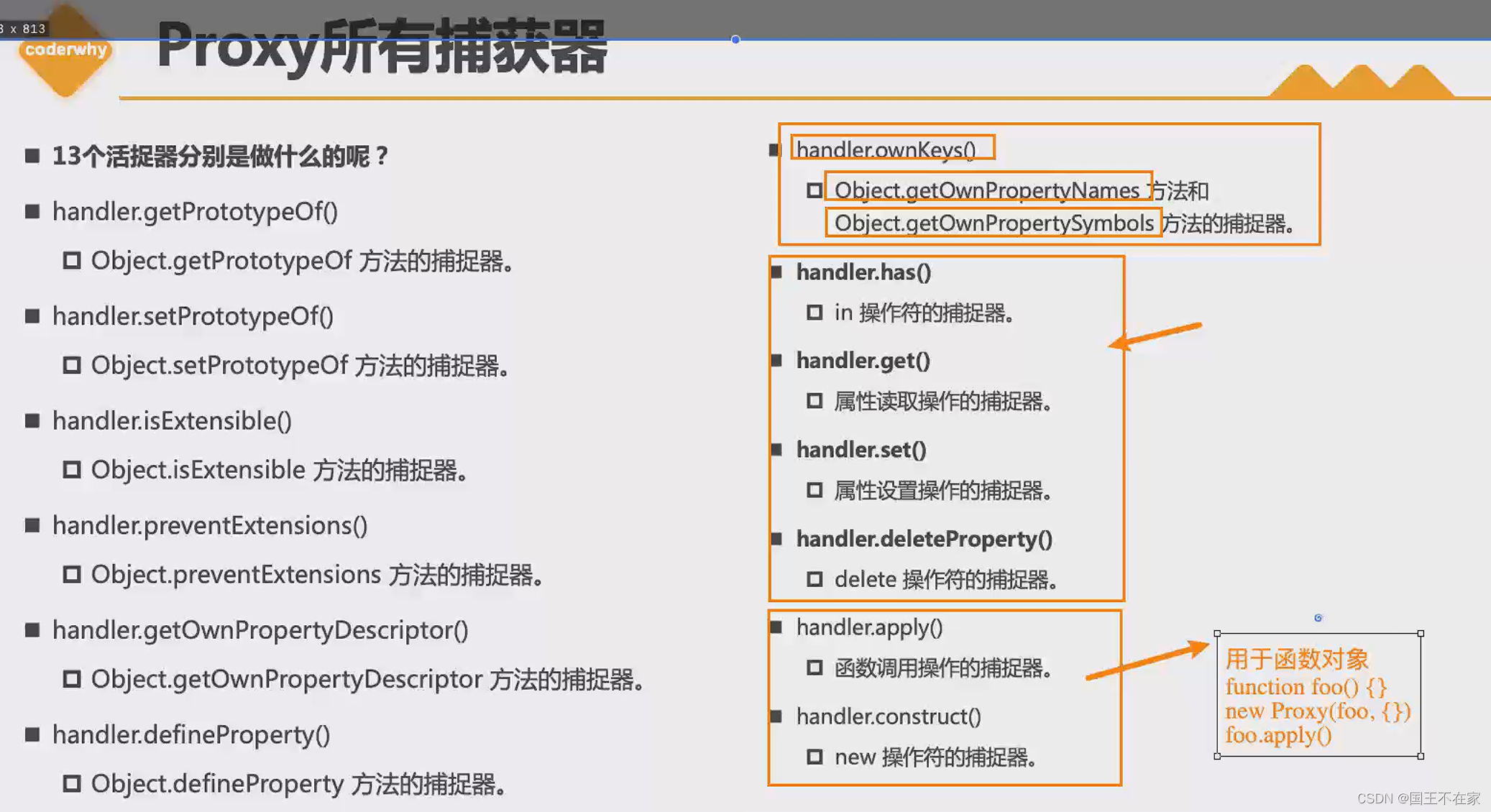1491x812 pixels.
Task: Select the highlighted handler.ownKeys() box
Action: [x=891, y=148]
